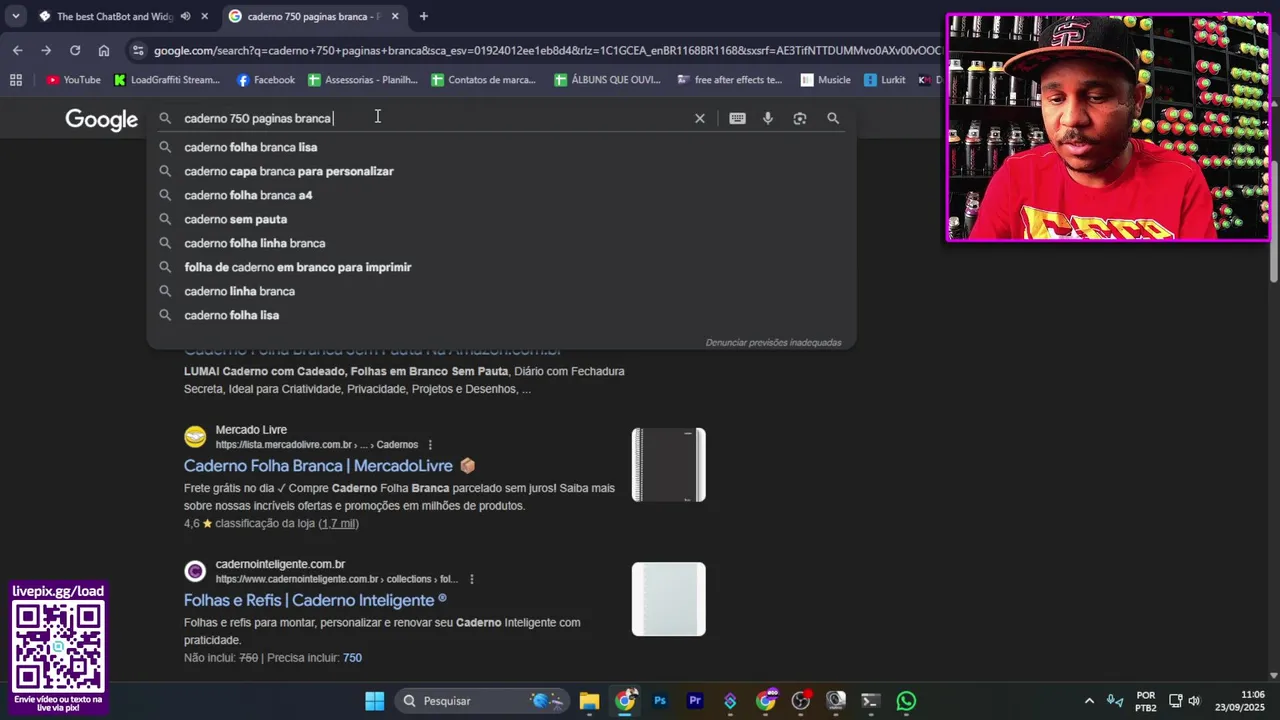Click the taskbar Pesquisar search box

tap(480, 701)
